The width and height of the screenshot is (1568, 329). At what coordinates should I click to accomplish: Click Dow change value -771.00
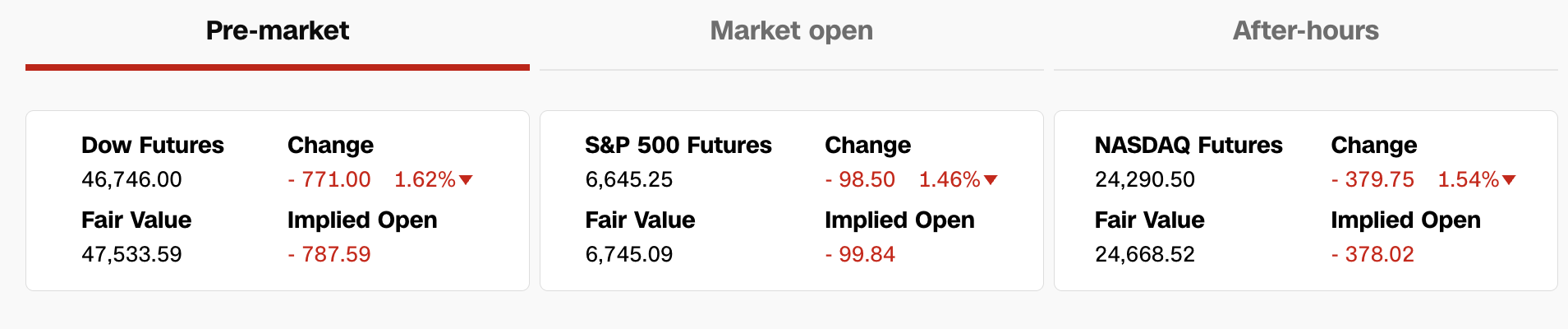(x=329, y=179)
